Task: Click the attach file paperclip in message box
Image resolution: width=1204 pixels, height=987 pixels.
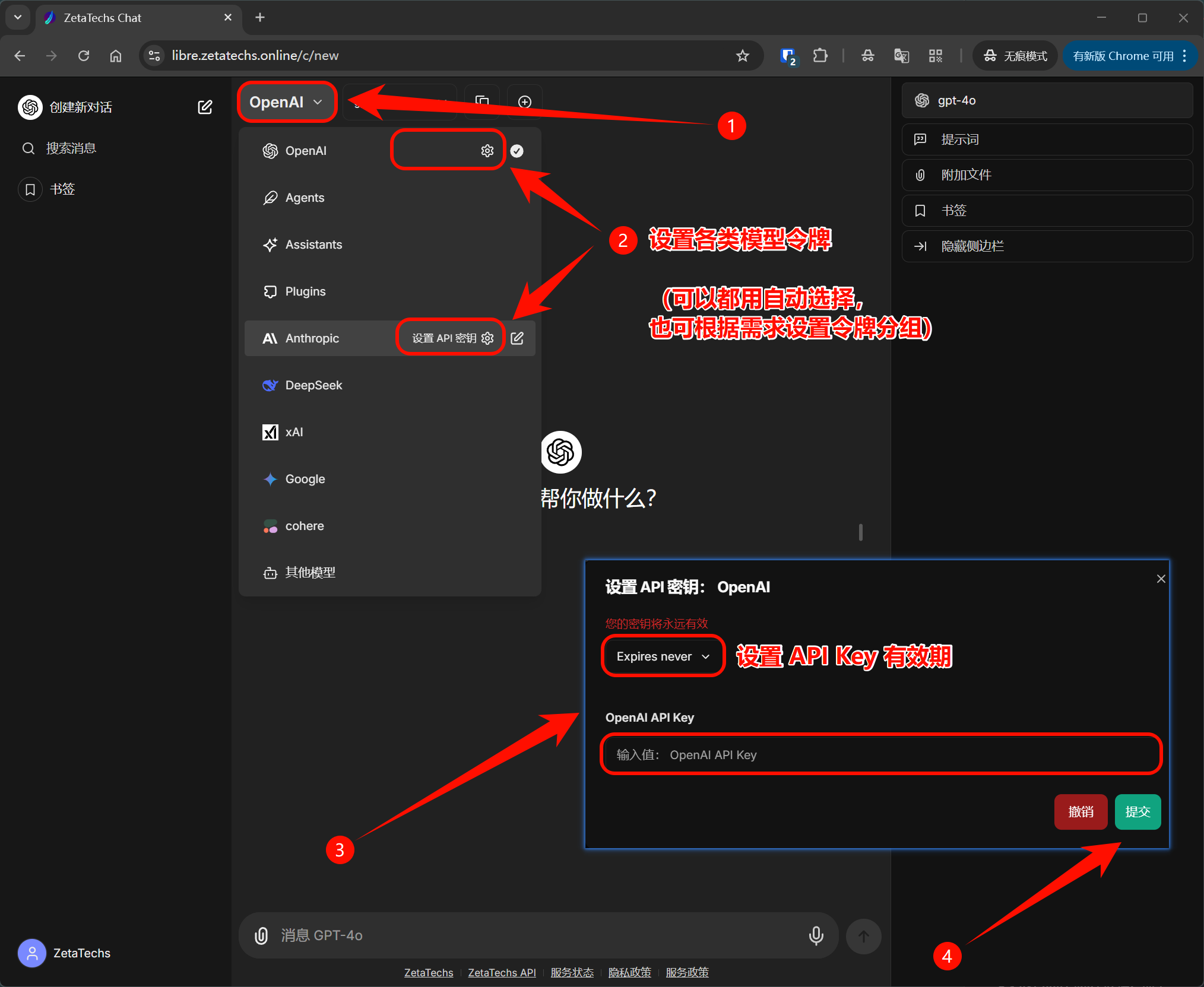Action: (261, 936)
